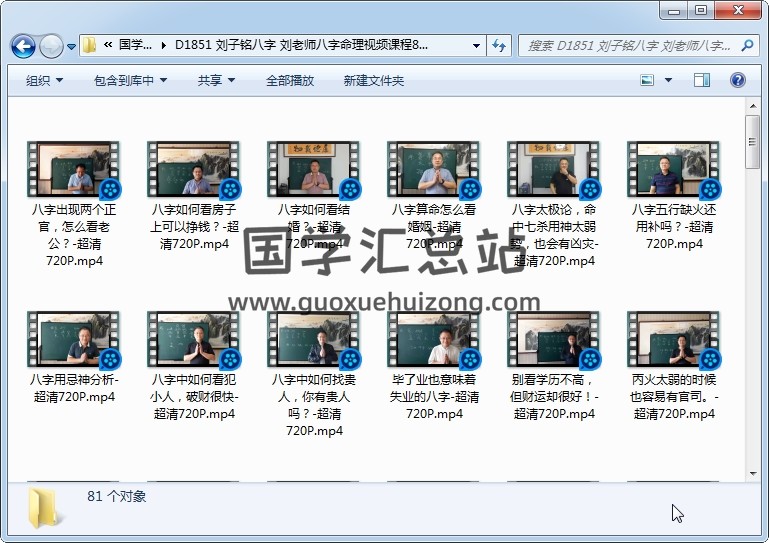The image size is (769, 543).
Task: Click the search magnifier icon
Action: 748,46
